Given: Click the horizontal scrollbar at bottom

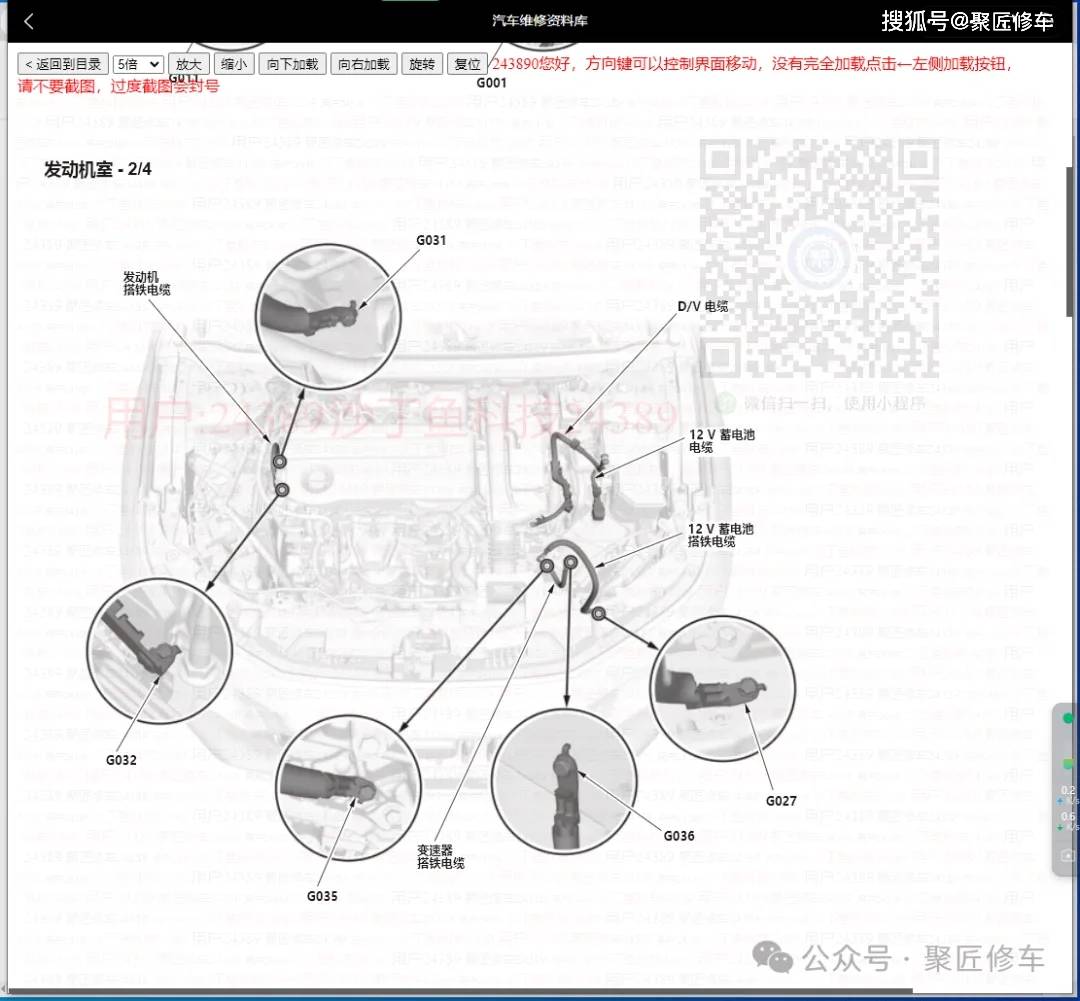Looking at the screenshot, I should tap(458, 993).
